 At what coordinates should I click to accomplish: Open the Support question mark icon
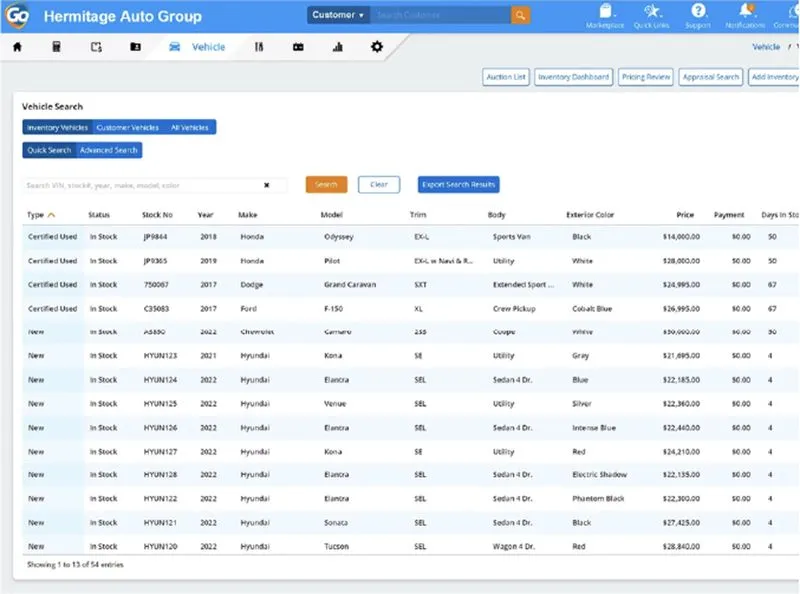click(x=698, y=10)
